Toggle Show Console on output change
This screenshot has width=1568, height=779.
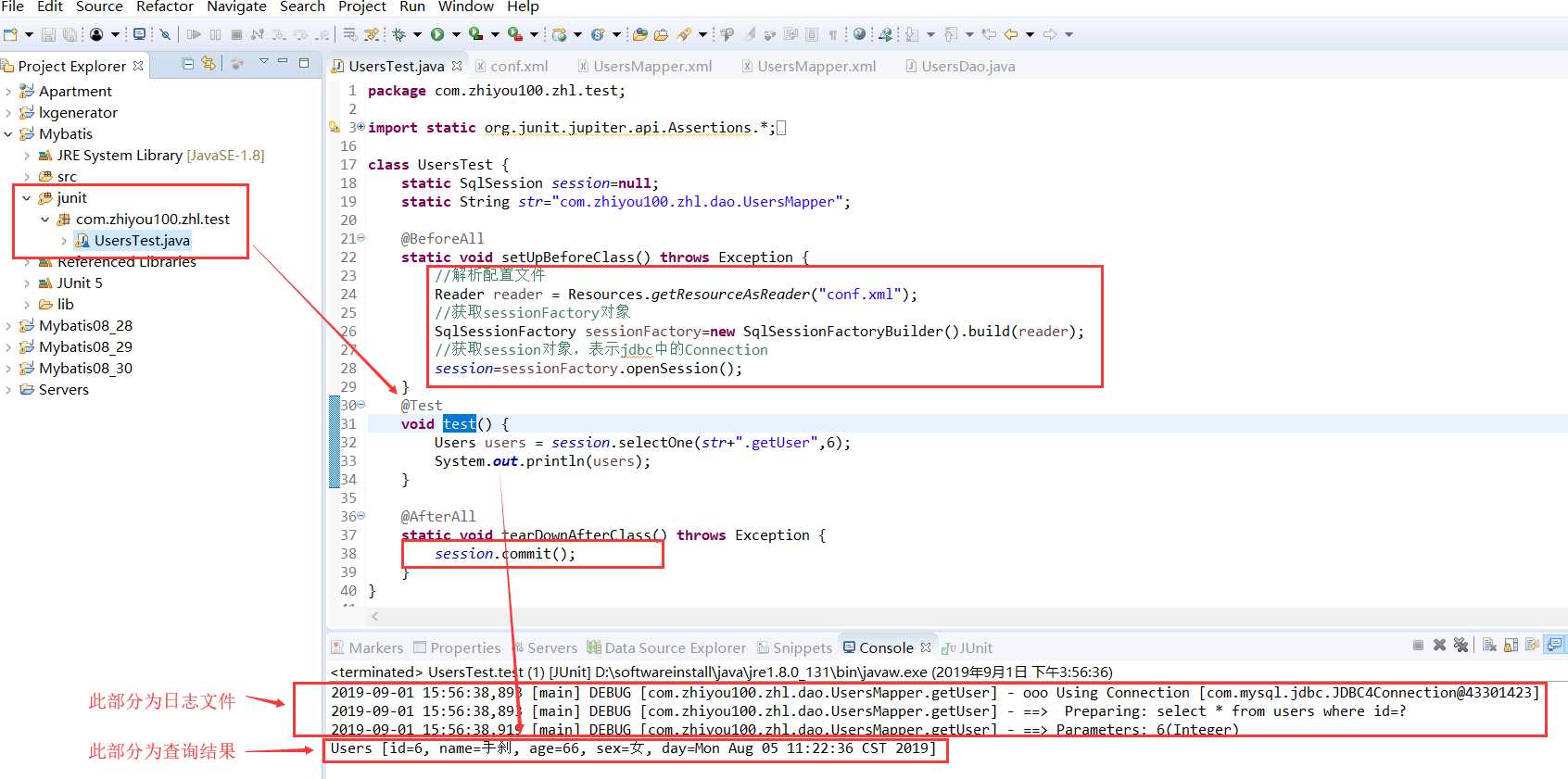pos(1555,645)
